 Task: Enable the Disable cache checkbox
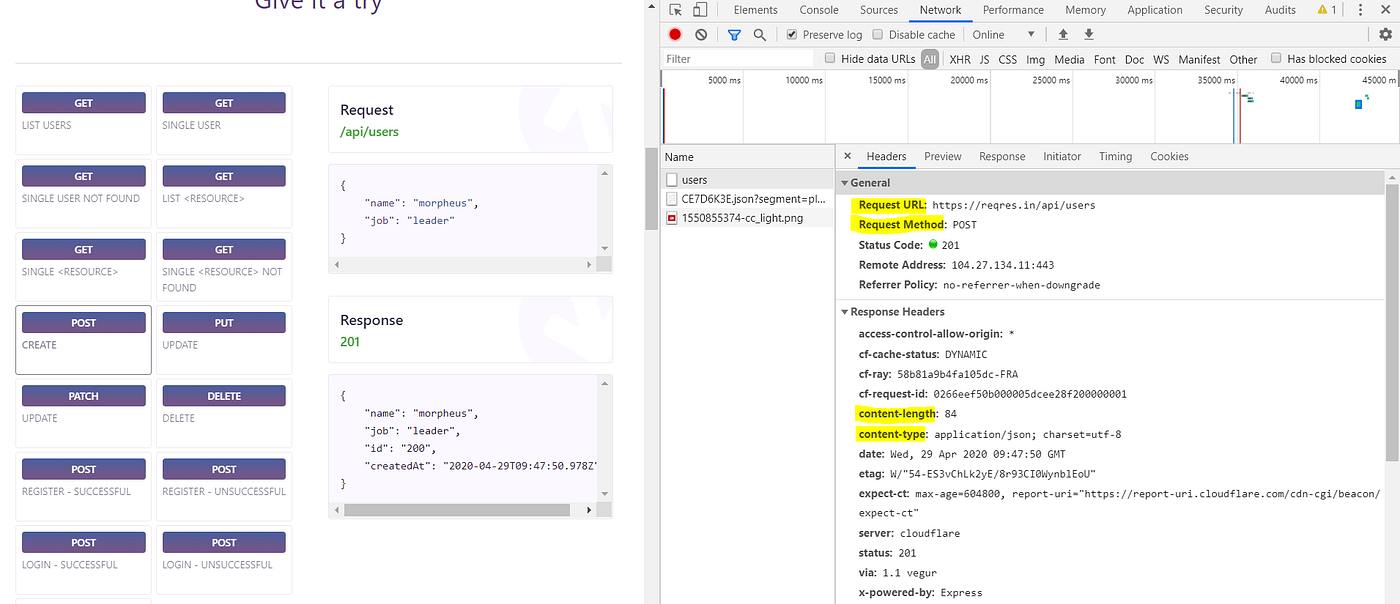pos(878,34)
